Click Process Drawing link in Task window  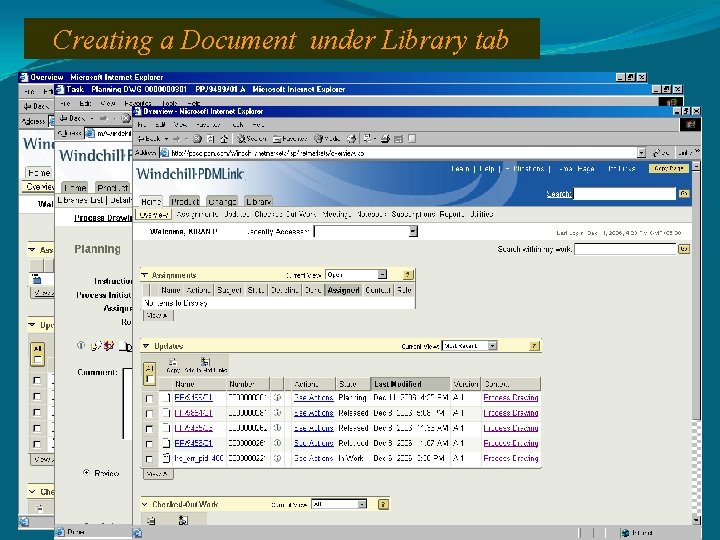[103, 218]
